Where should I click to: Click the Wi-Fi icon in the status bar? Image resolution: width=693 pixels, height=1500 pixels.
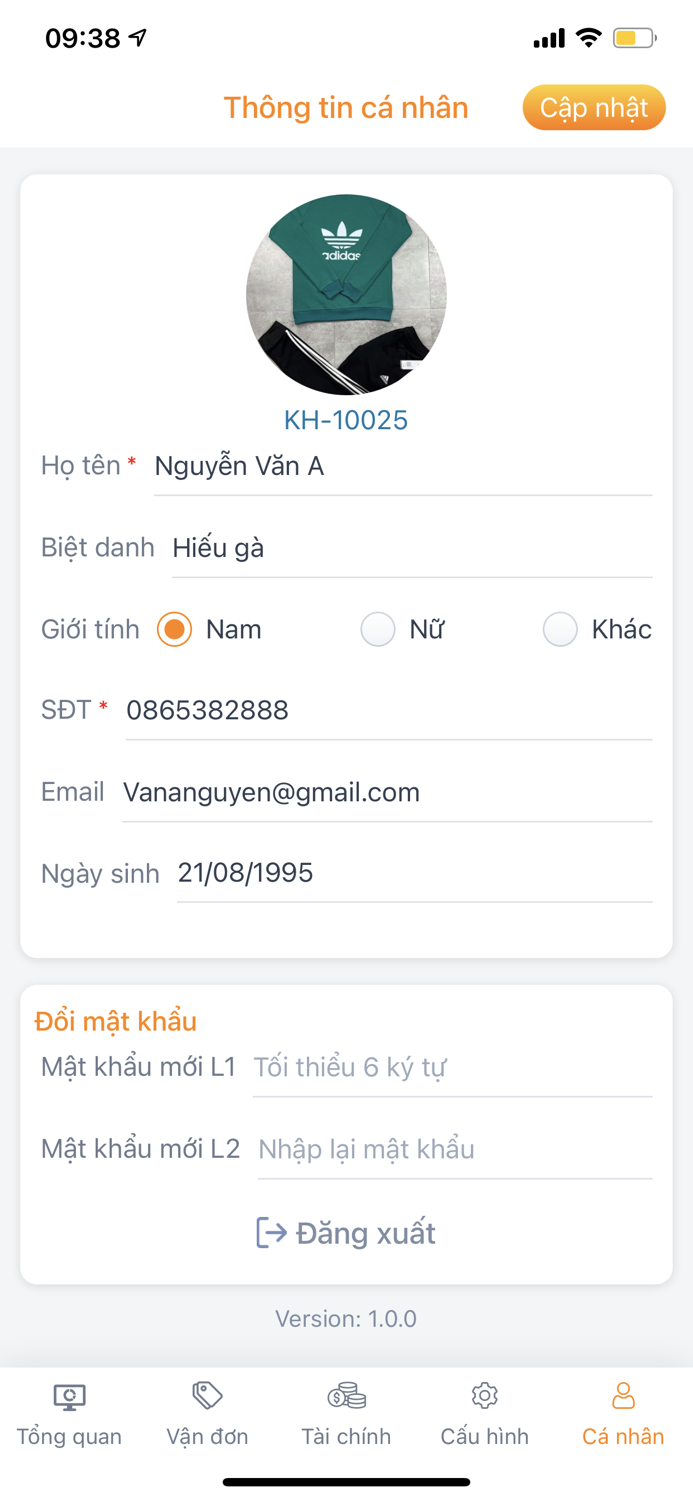point(588,37)
